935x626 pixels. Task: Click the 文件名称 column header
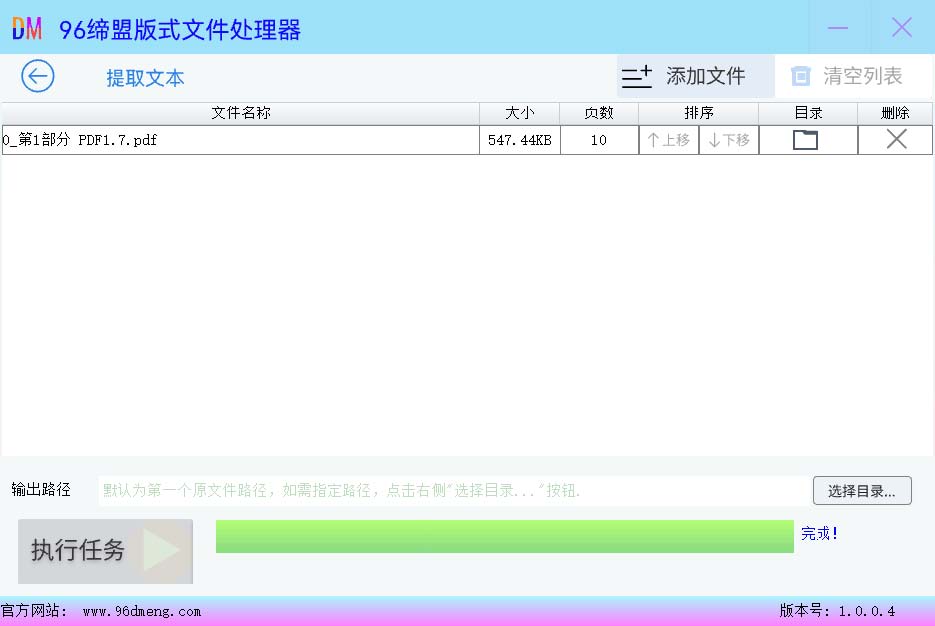click(240, 113)
